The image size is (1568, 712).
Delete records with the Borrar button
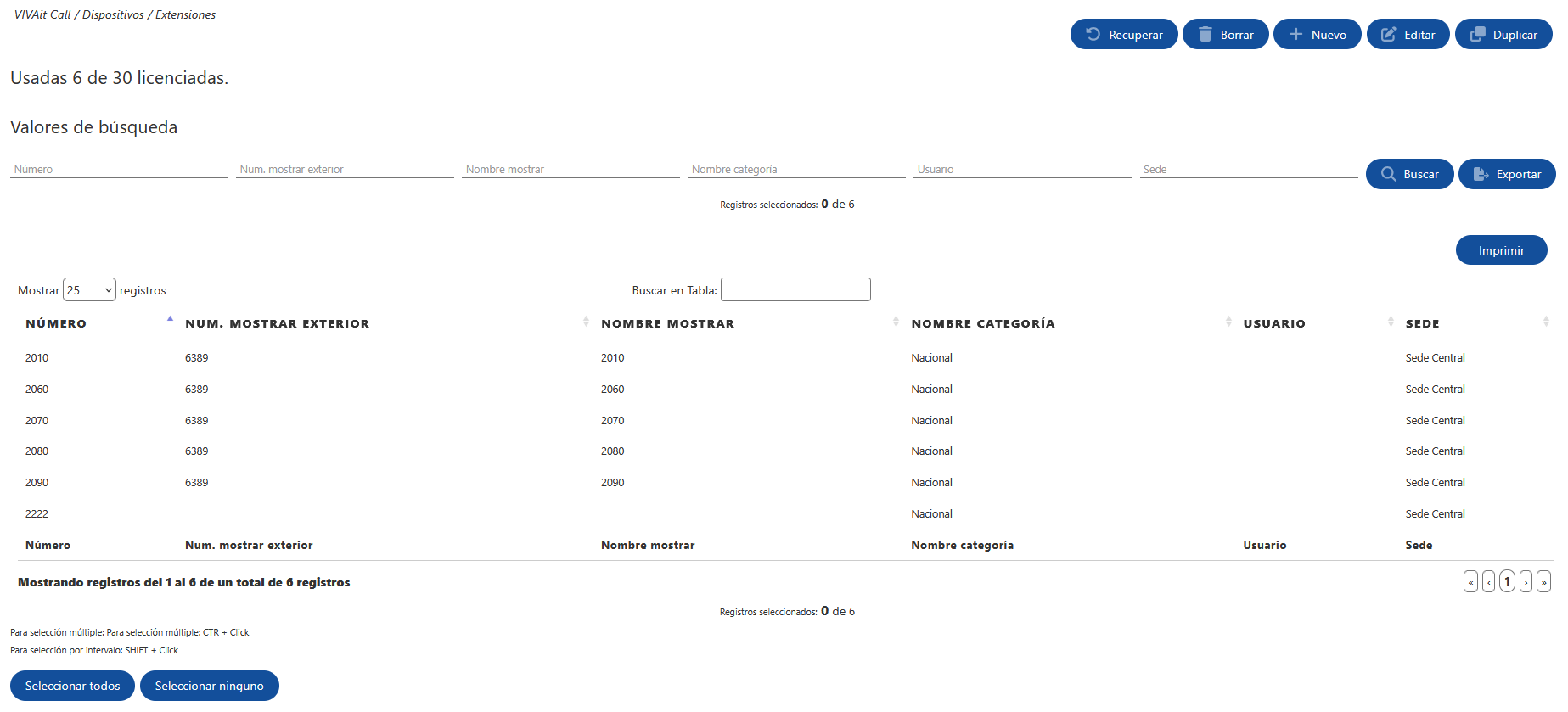1225,34
